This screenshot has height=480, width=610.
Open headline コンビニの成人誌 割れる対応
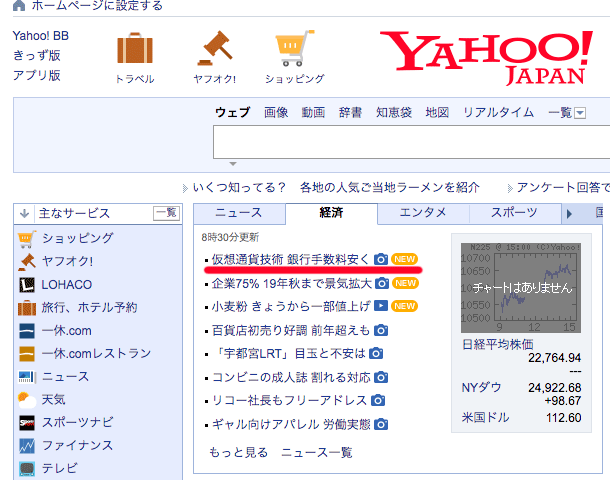point(291,377)
